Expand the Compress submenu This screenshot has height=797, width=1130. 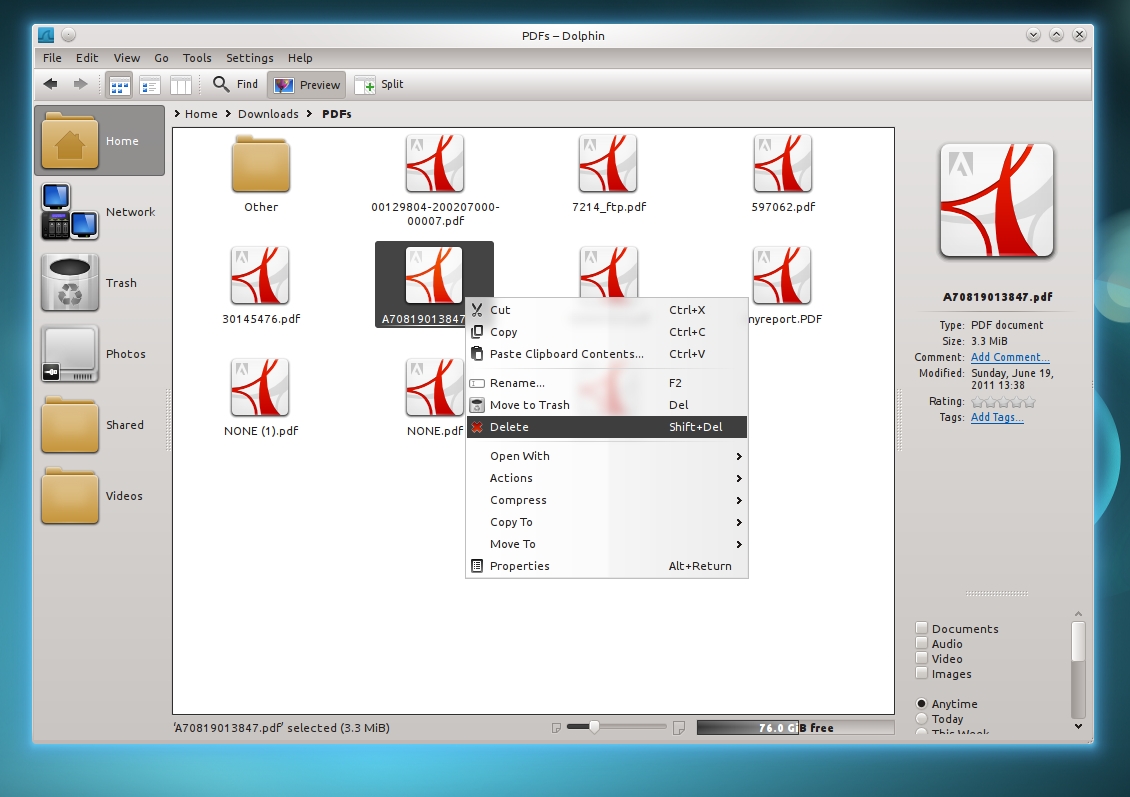(x=607, y=500)
